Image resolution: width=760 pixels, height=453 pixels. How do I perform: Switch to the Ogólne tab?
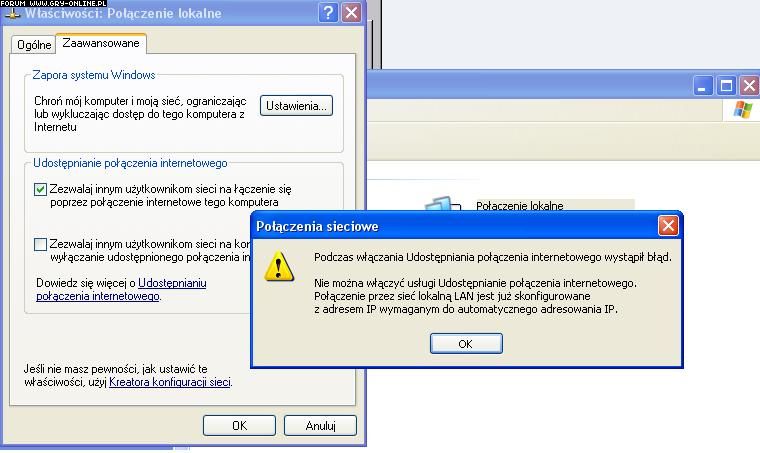coord(34,45)
